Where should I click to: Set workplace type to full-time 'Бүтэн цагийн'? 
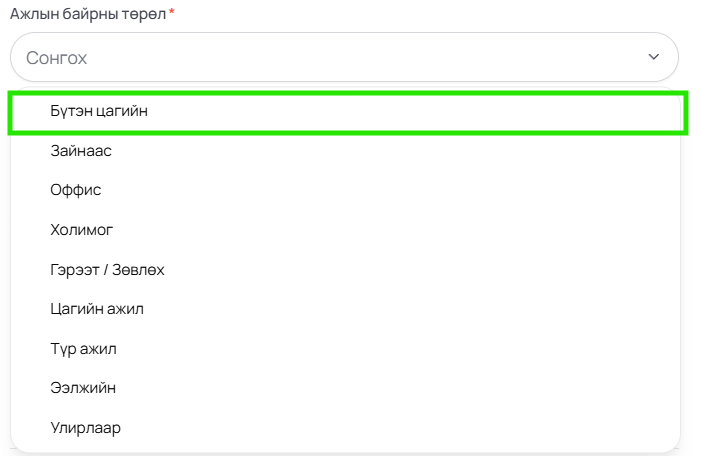pos(347,111)
